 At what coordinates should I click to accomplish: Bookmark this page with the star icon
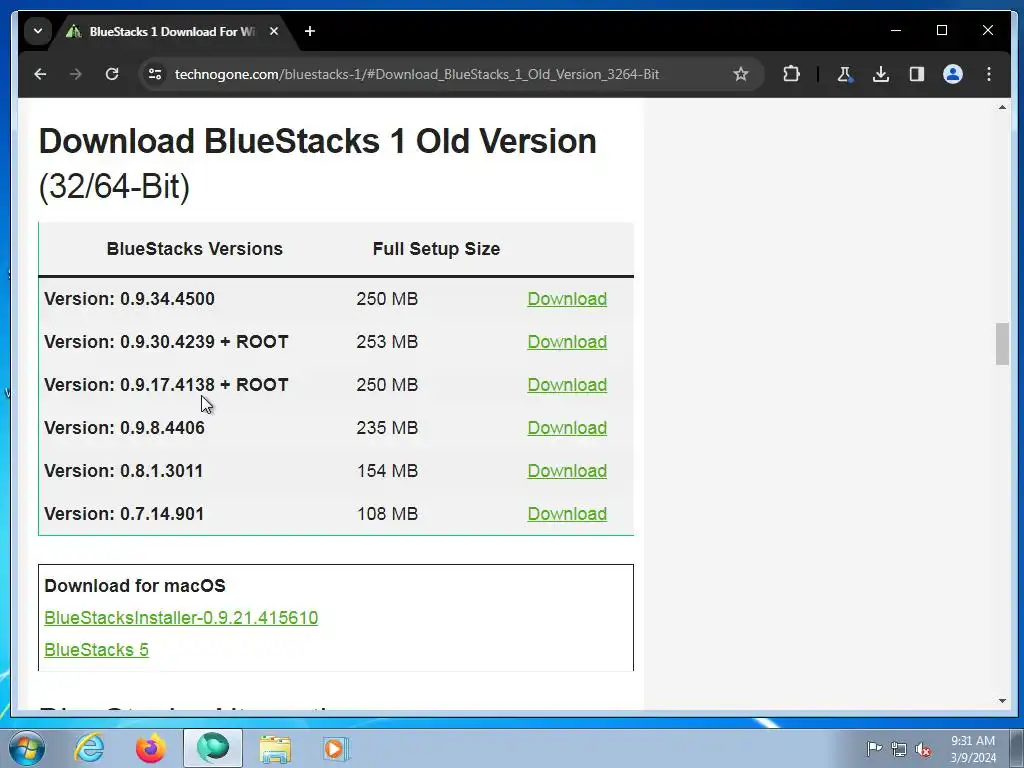(x=741, y=74)
